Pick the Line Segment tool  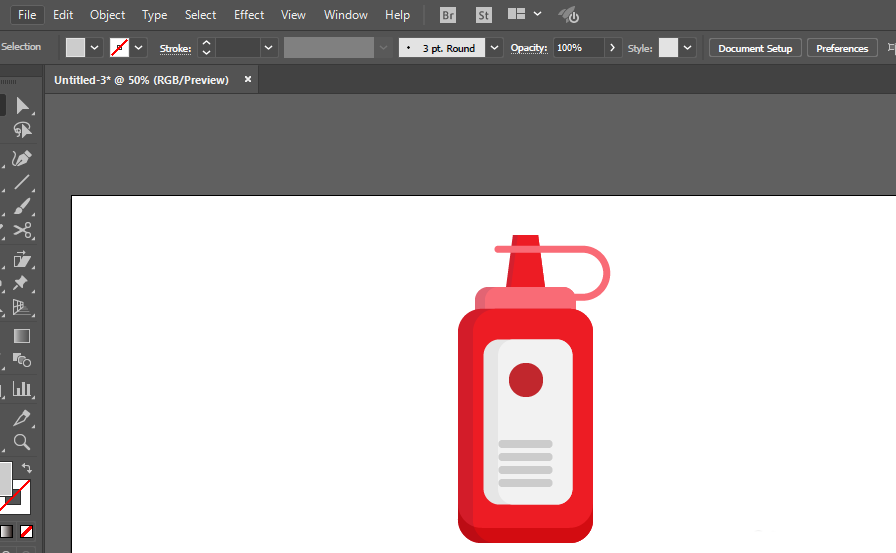click(22, 183)
